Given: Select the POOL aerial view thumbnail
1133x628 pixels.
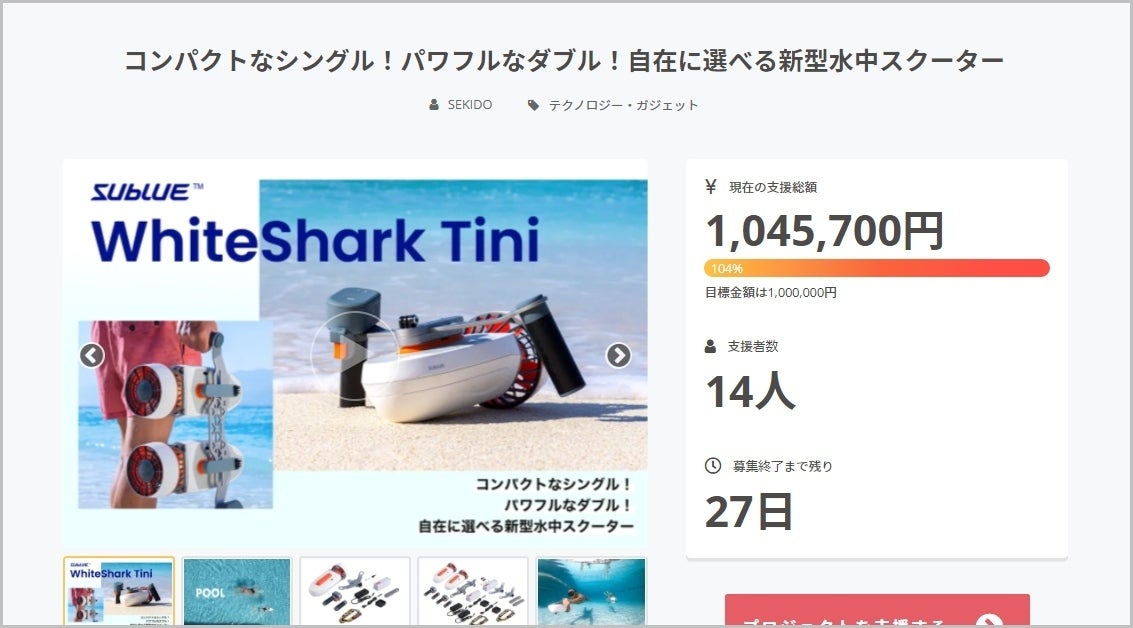Looking at the screenshot, I should point(237,591).
